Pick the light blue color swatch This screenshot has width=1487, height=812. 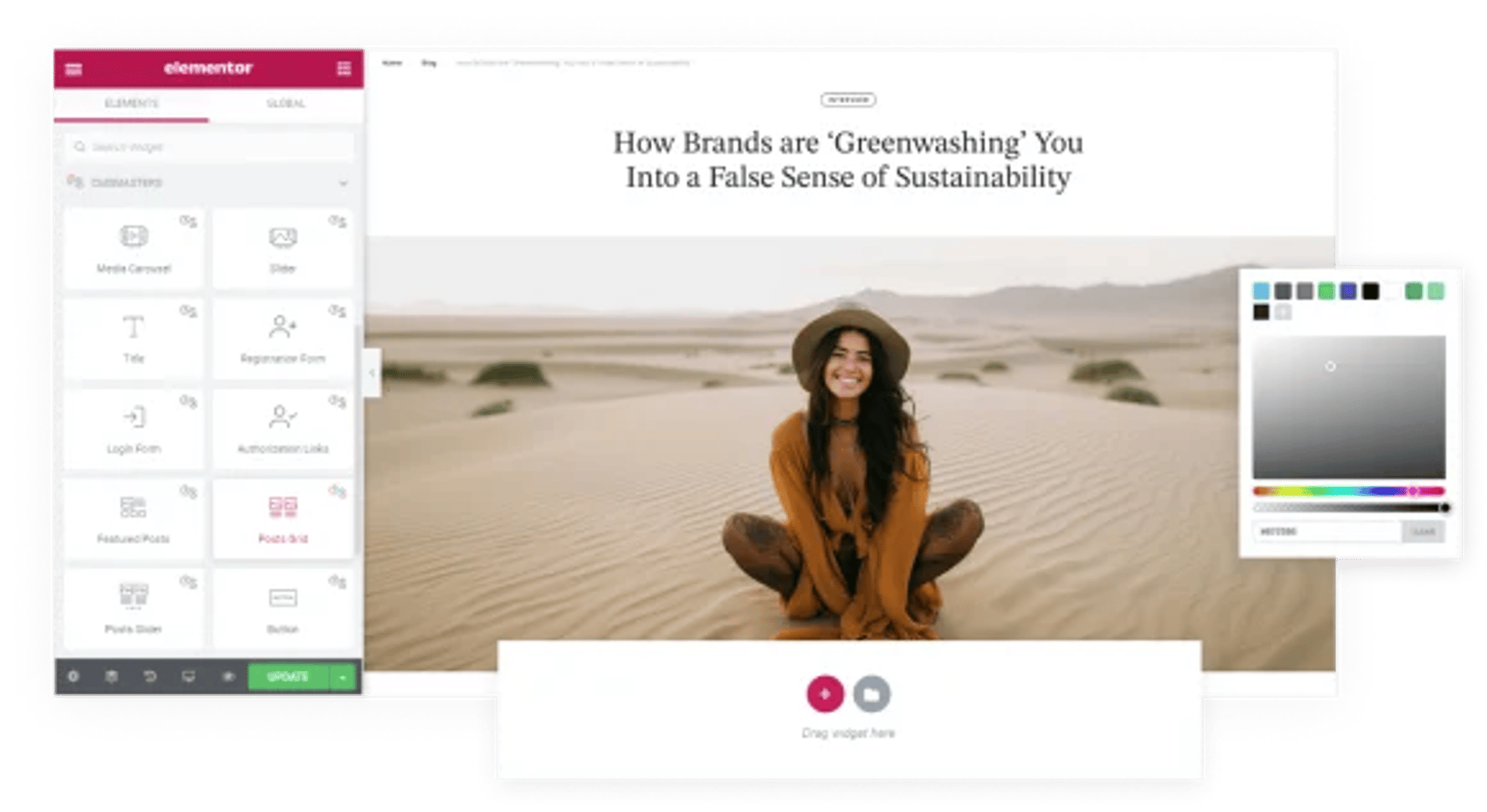1261,291
